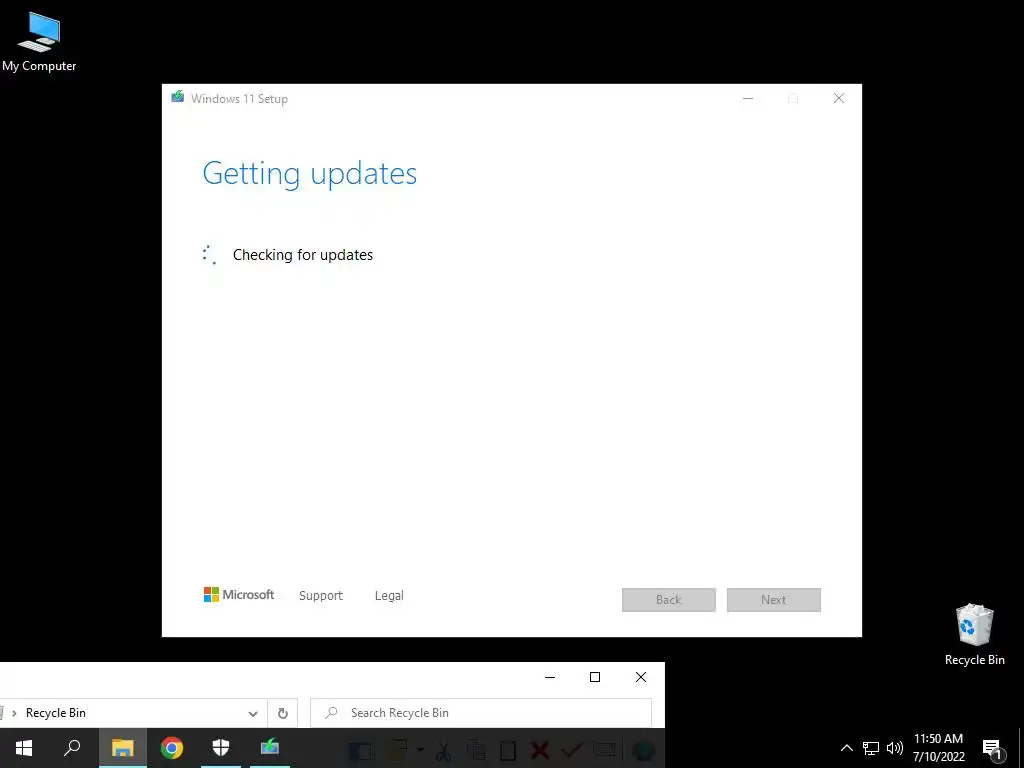This screenshot has width=1024, height=768.
Task: Switch to Windows 11 Setup taskbar icon
Action: (x=270, y=748)
